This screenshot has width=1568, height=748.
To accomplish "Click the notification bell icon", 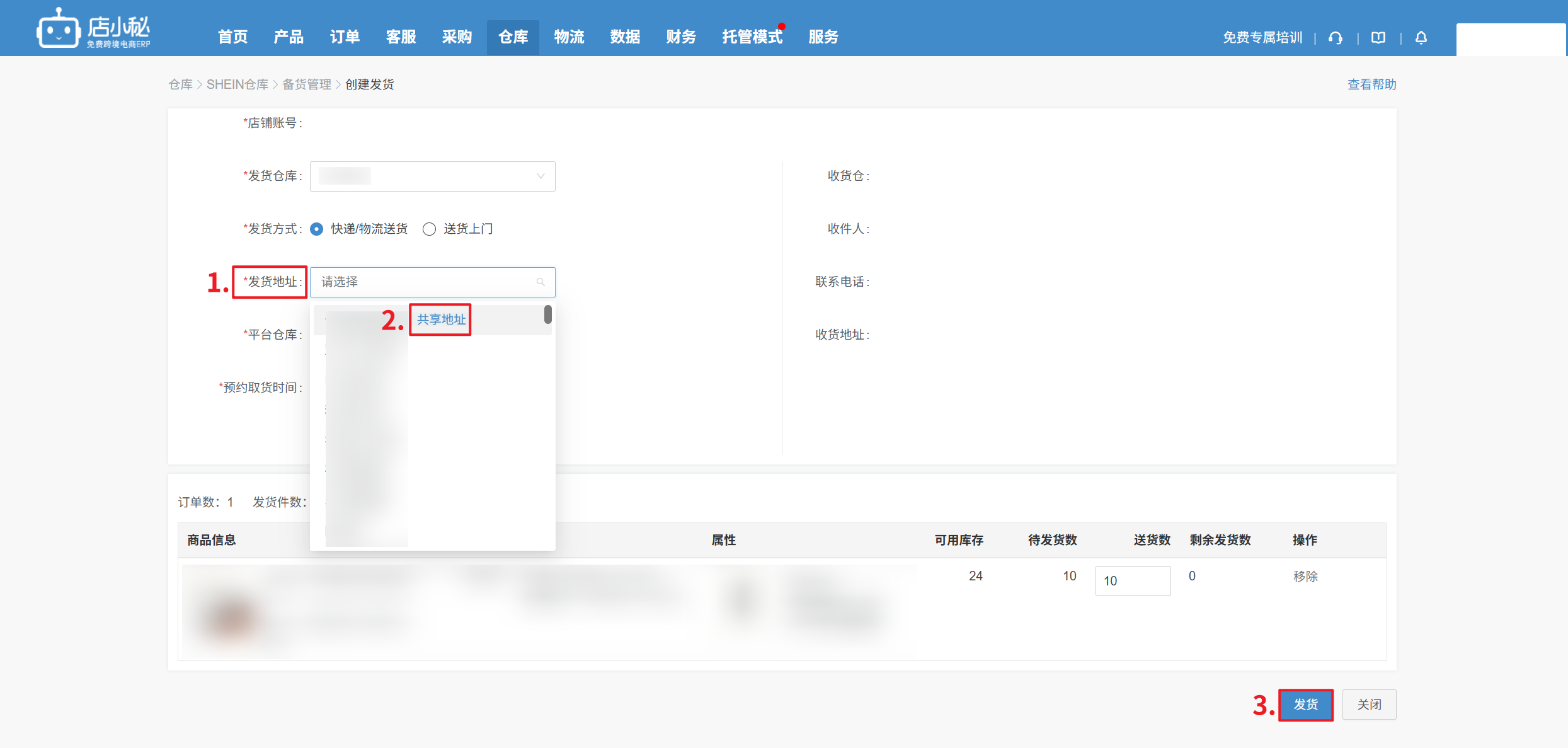I will [1421, 38].
